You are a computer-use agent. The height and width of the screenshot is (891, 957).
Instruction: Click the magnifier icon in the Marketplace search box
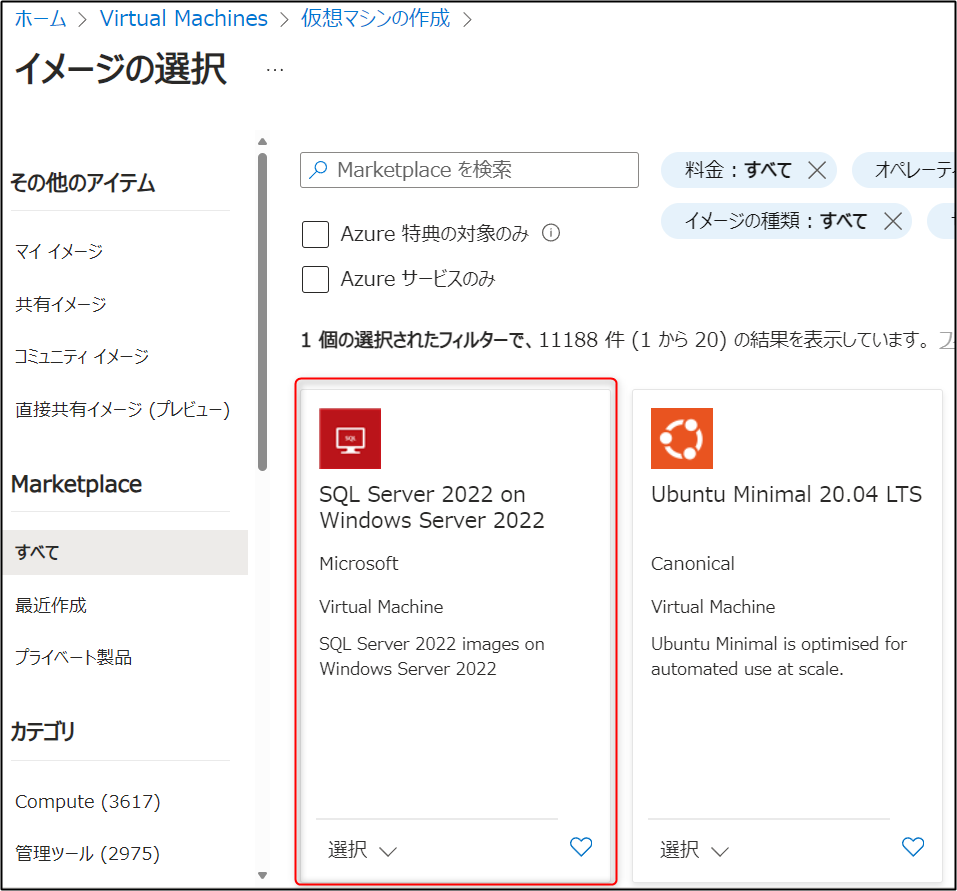click(318, 169)
